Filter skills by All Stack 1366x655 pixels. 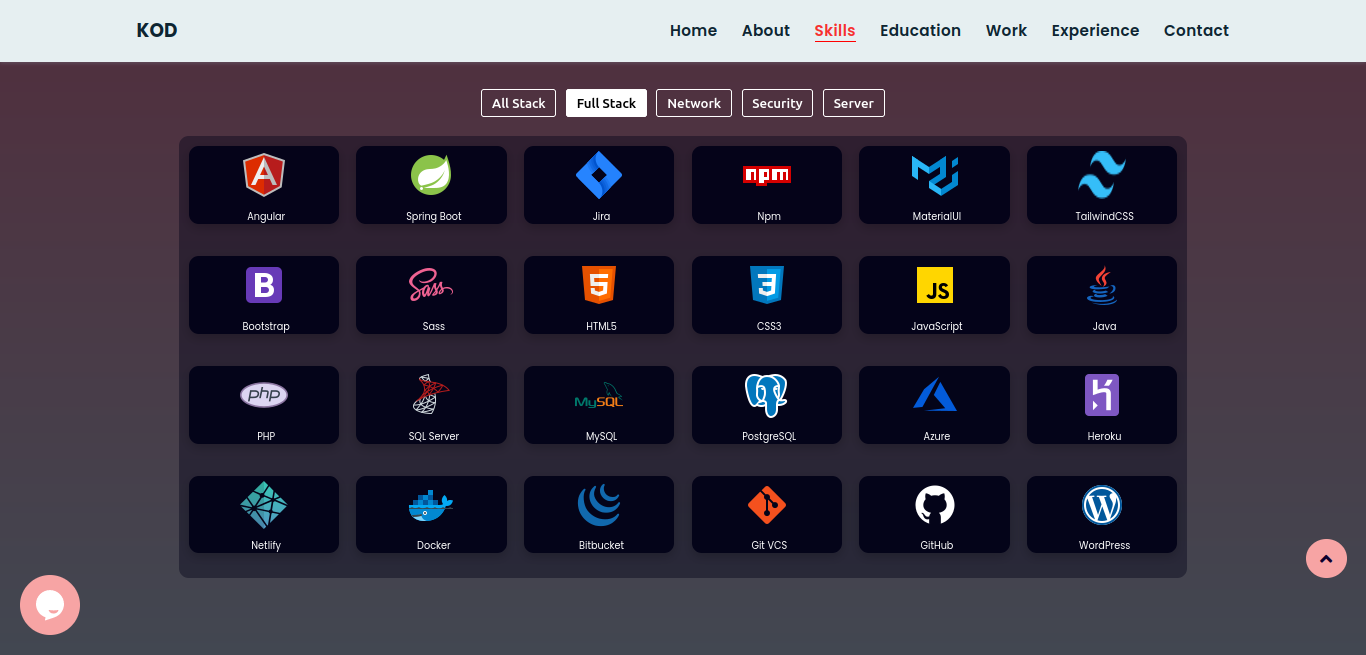pos(518,103)
